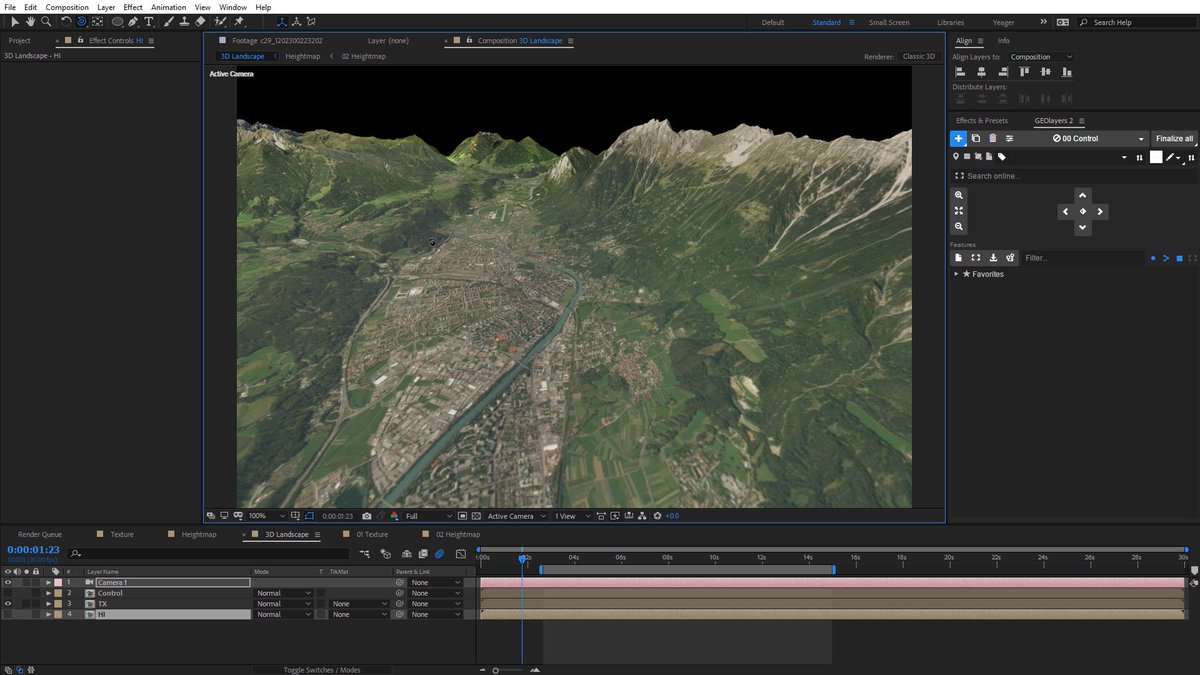Choose the Horizontal Type tool
Screen dimensions: 1200x675
pos(149,21)
